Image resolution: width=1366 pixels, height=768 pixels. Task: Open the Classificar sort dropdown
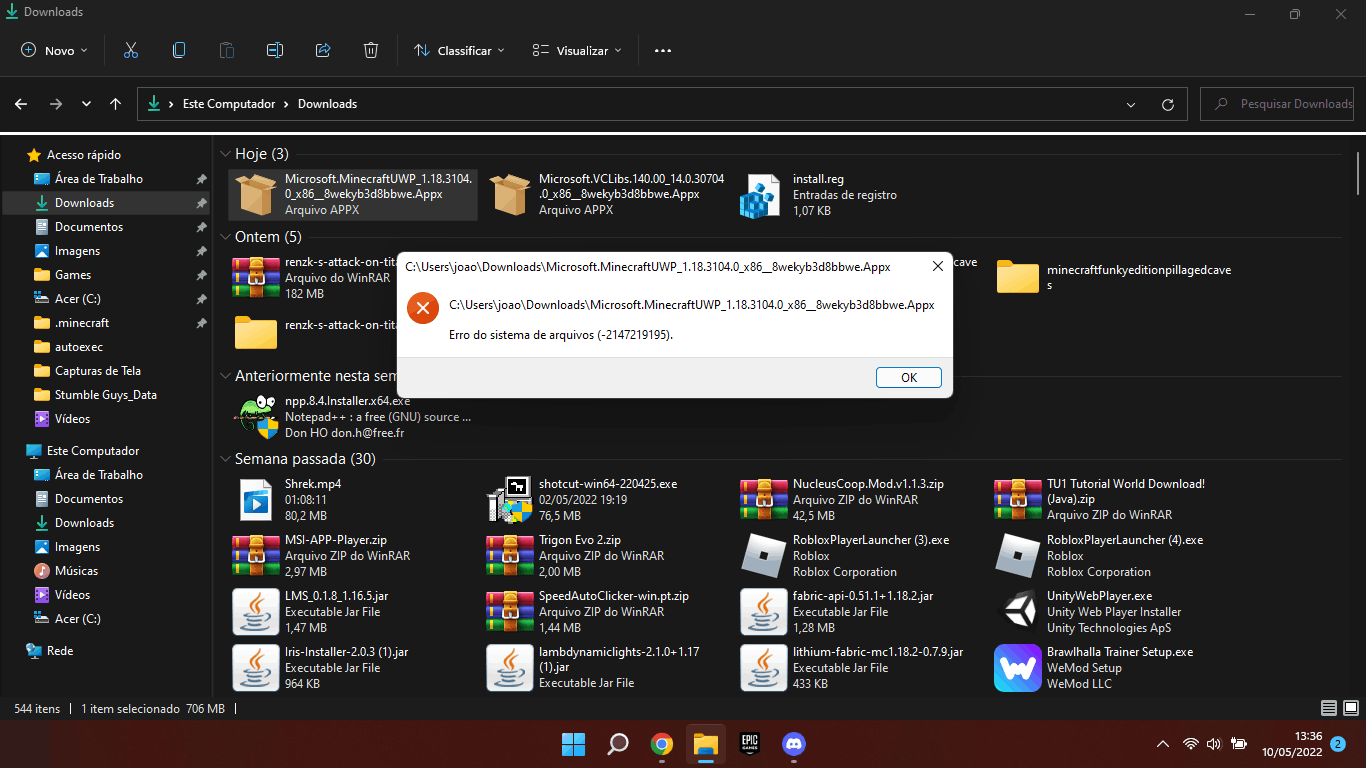(459, 50)
